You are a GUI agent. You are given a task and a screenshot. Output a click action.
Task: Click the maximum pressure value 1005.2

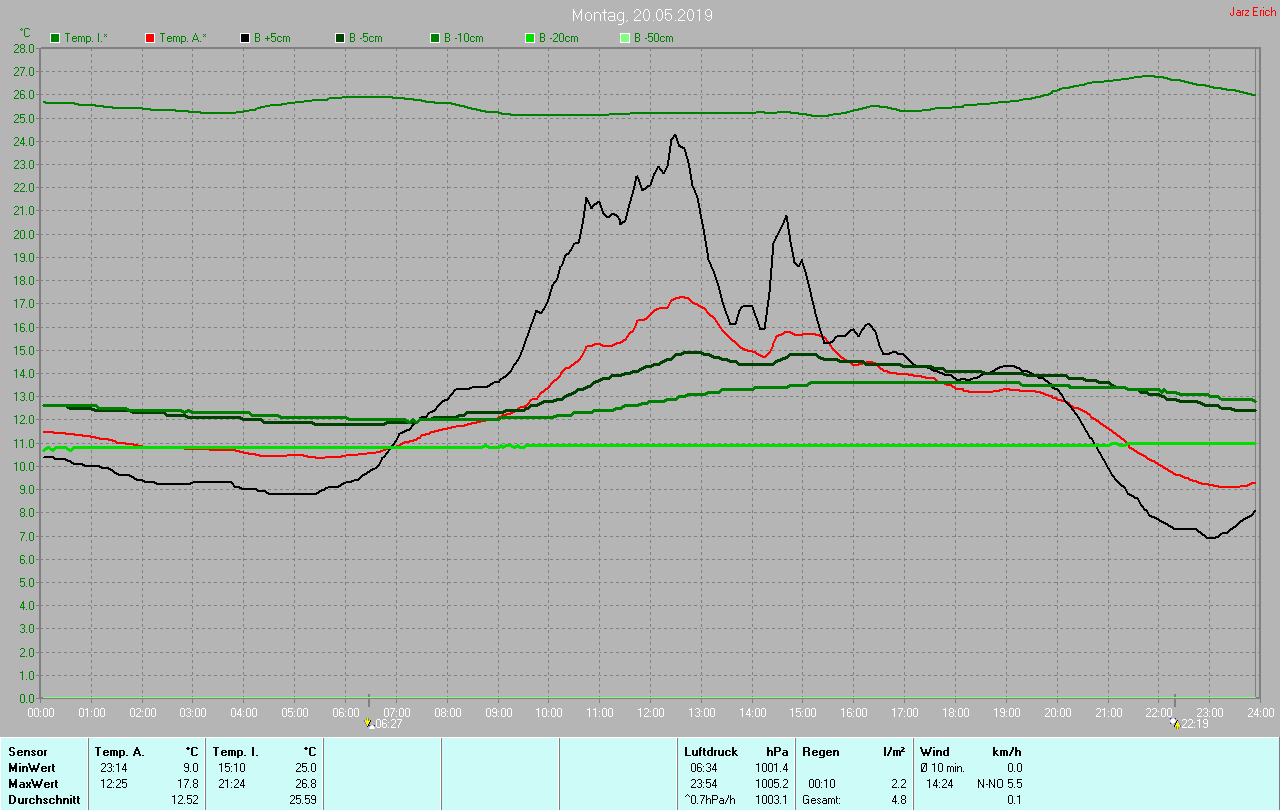772,783
